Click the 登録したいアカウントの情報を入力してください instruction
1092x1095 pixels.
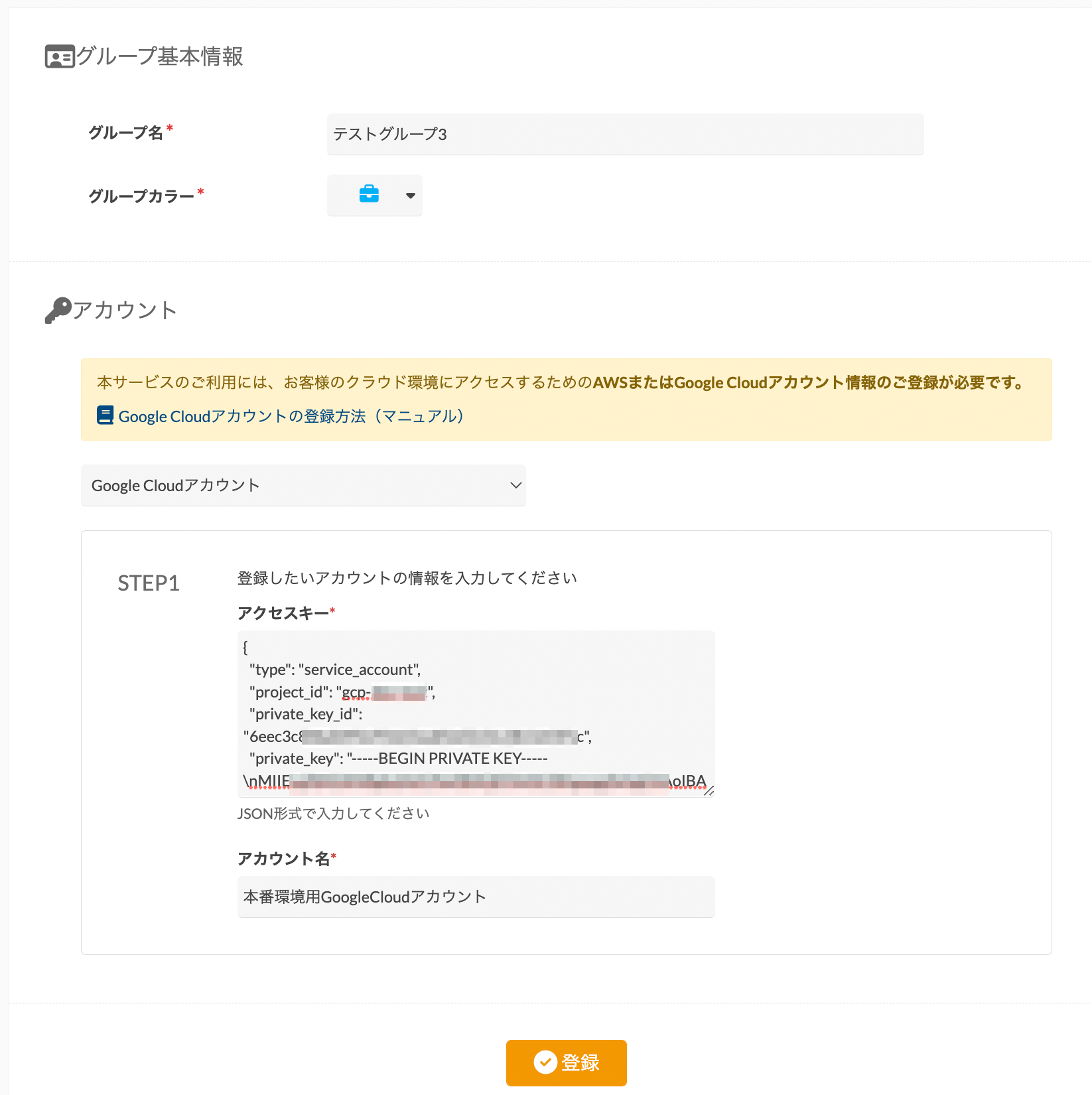coord(407,578)
